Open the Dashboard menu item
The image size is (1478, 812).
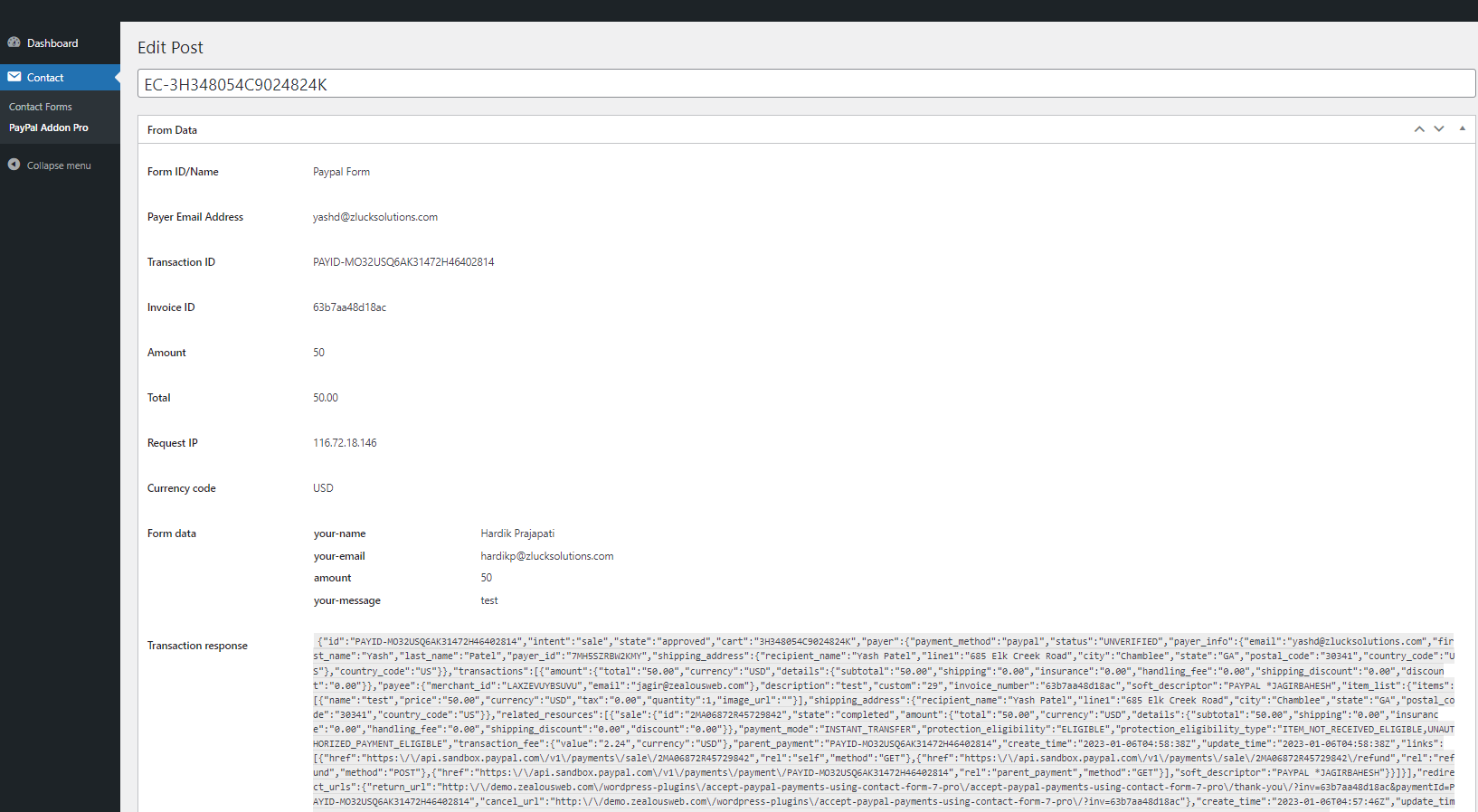coord(52,43)
